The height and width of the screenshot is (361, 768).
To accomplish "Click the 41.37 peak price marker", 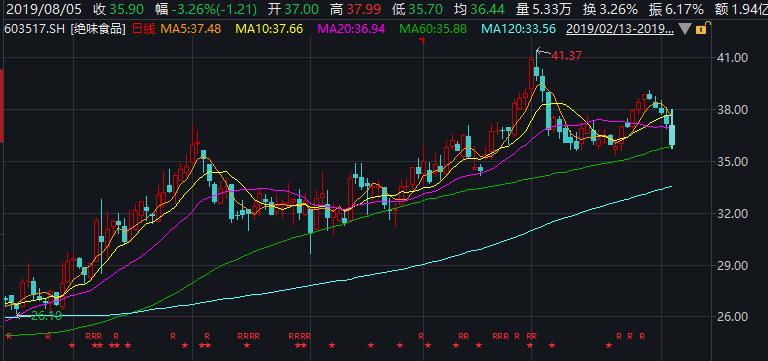I will [566, 56].
